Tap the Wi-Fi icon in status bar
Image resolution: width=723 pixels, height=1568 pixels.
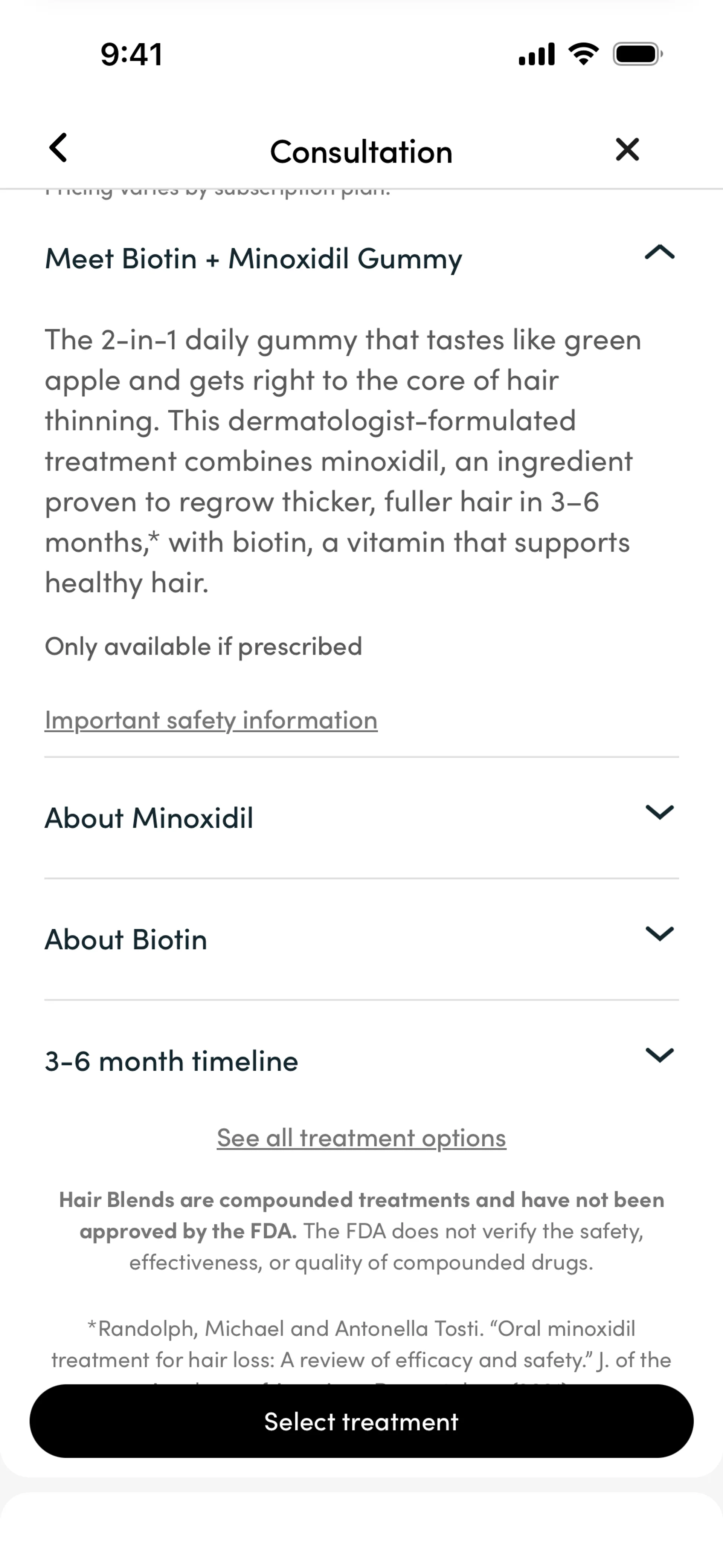coord(583,54)
